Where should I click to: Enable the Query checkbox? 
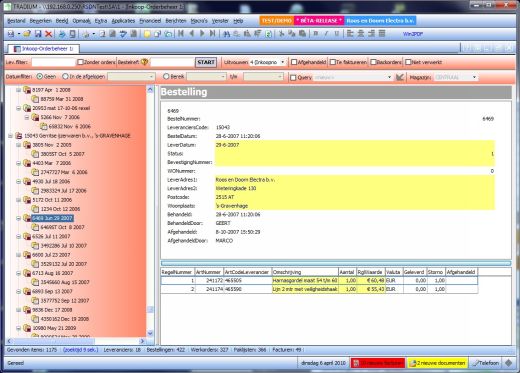click(293, 77)
